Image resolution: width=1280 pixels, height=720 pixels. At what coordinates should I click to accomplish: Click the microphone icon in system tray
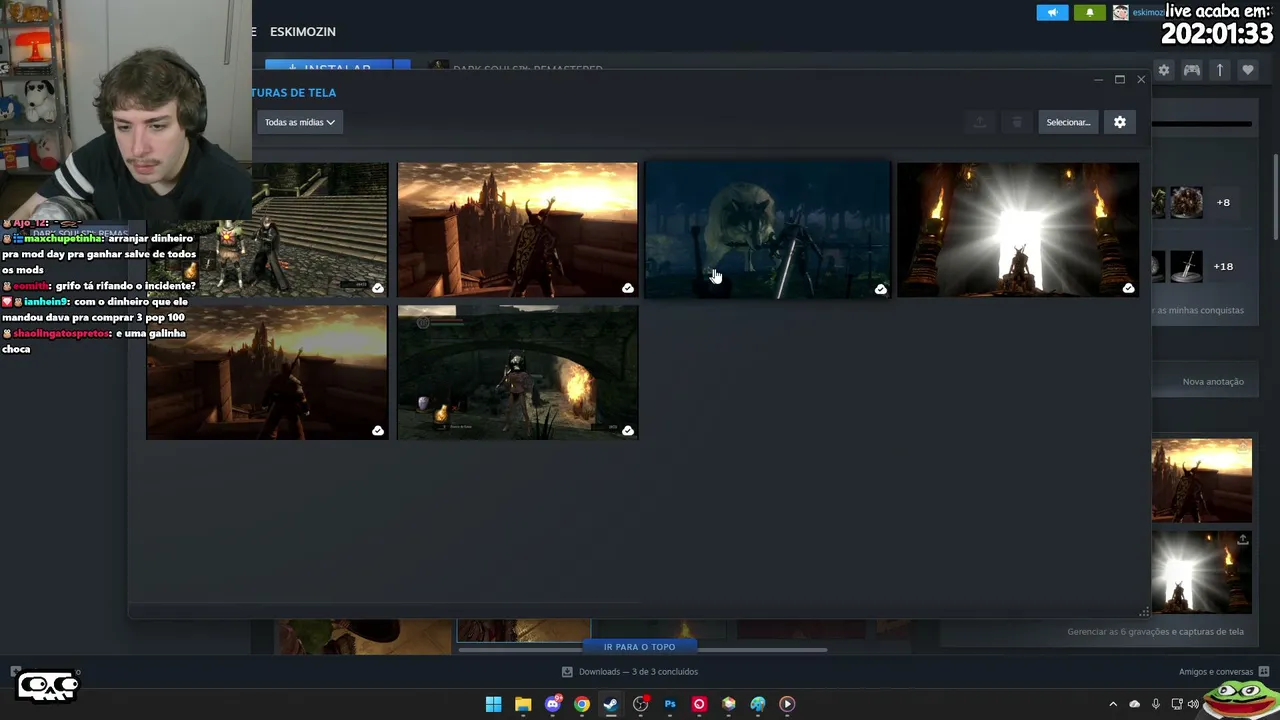click(x=1156, y=704)
